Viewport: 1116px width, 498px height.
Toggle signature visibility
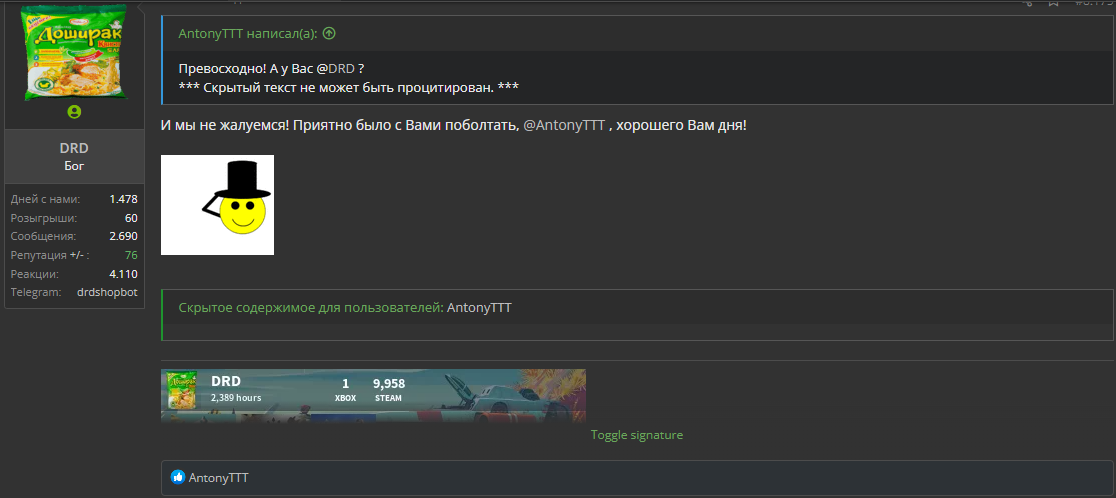point(636,435)
